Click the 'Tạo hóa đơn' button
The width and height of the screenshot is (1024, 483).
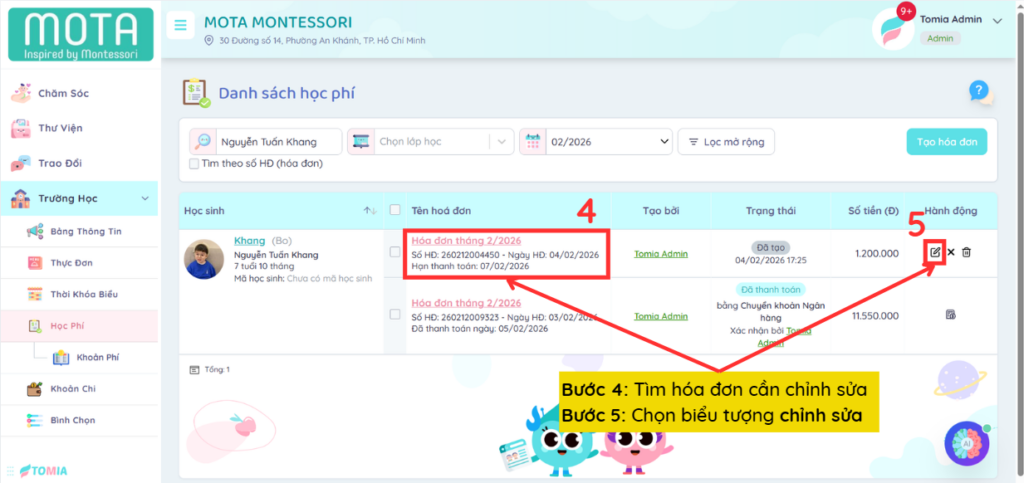(x=946, y=142)
